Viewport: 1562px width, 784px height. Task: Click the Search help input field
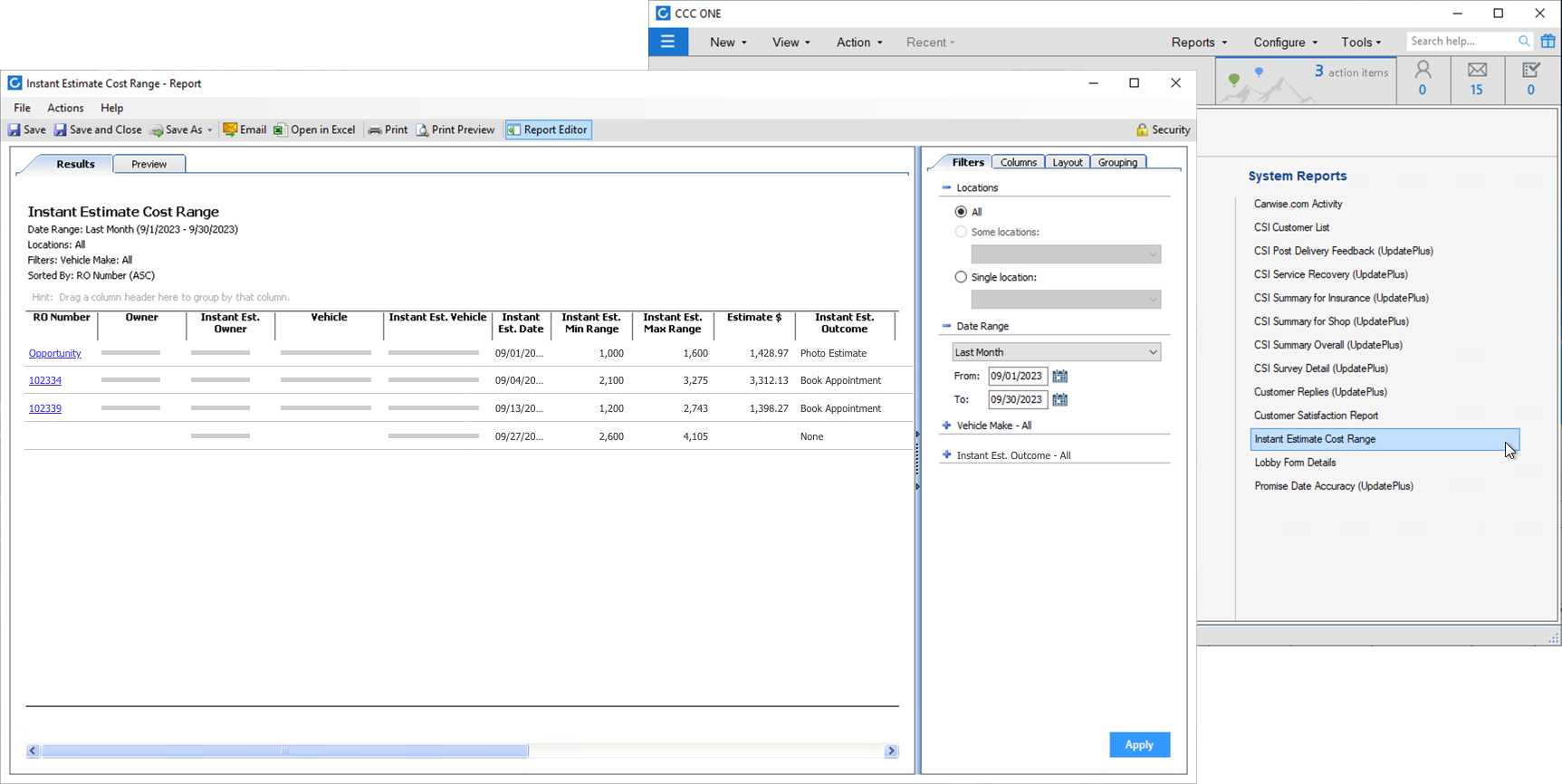[1461, 42]
